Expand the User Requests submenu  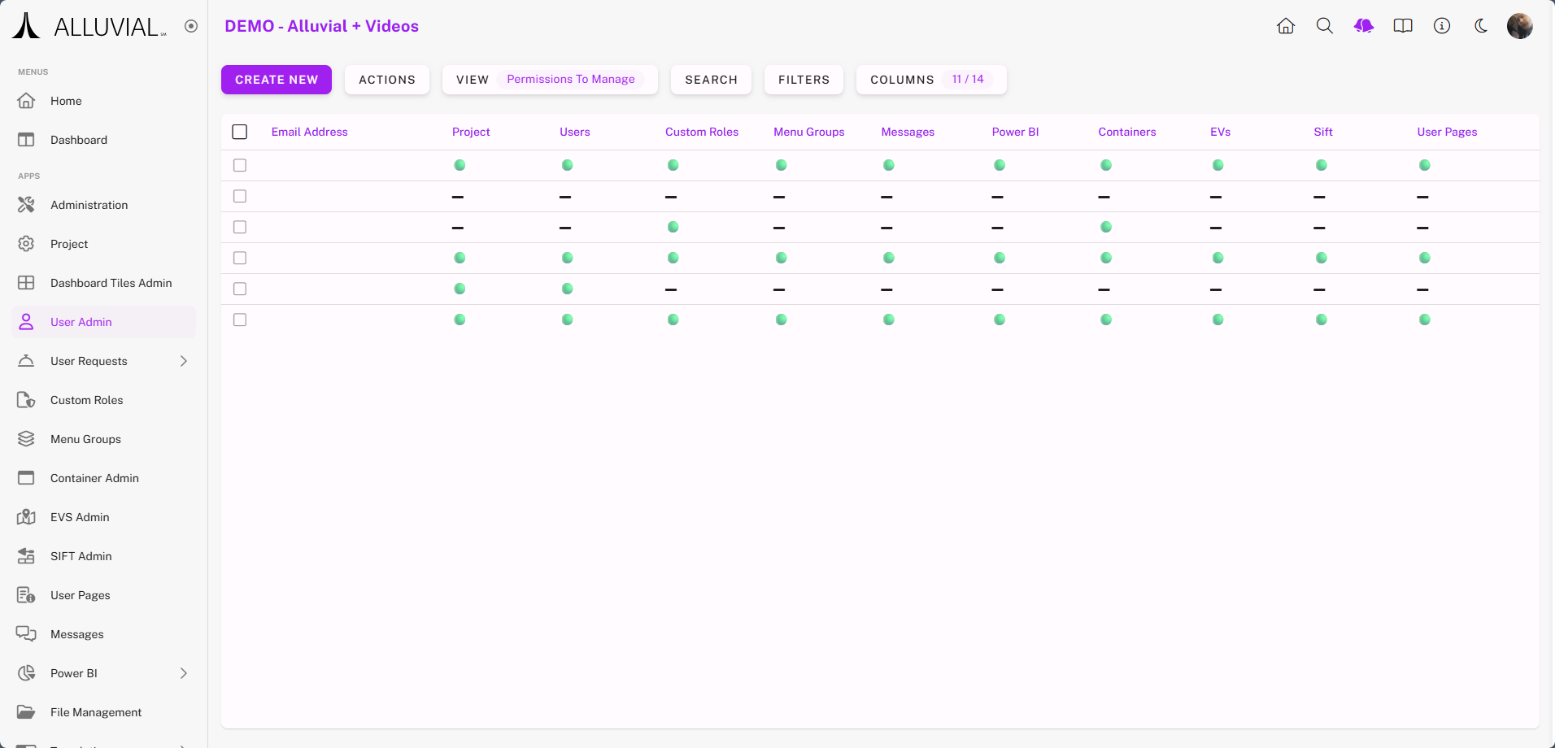[183, 361]
